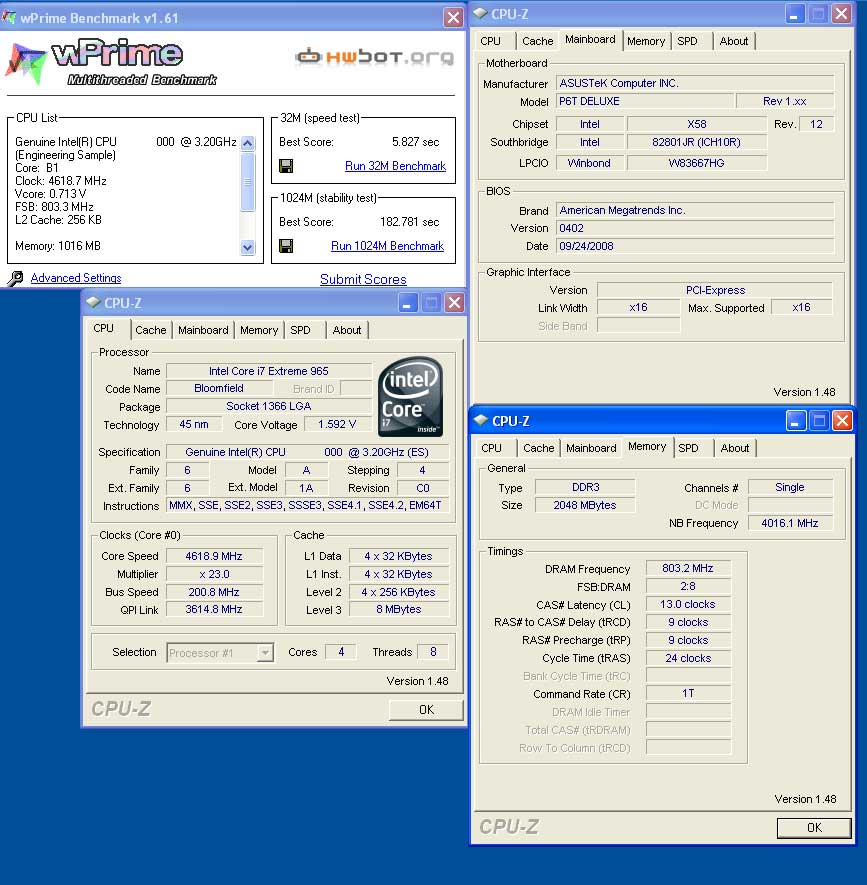This screenshot has height=885, width=867.
Task: Switch to Mainboard tab in CPU window
Action: pos(203,330)
